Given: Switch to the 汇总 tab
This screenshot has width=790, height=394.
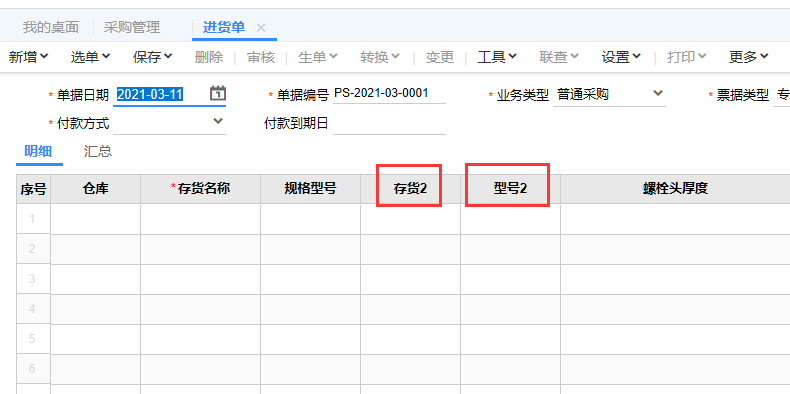Looking at the screenshot, I should (98, 151).
